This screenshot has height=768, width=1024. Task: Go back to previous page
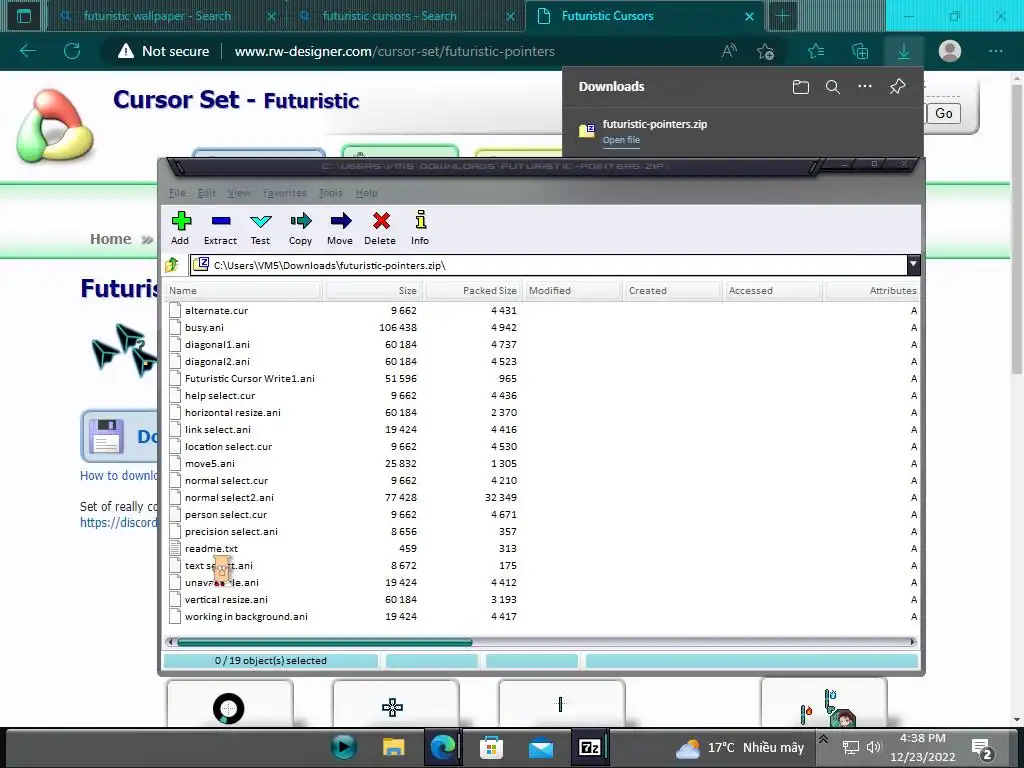pyautogui.click(x=28, y=51)
